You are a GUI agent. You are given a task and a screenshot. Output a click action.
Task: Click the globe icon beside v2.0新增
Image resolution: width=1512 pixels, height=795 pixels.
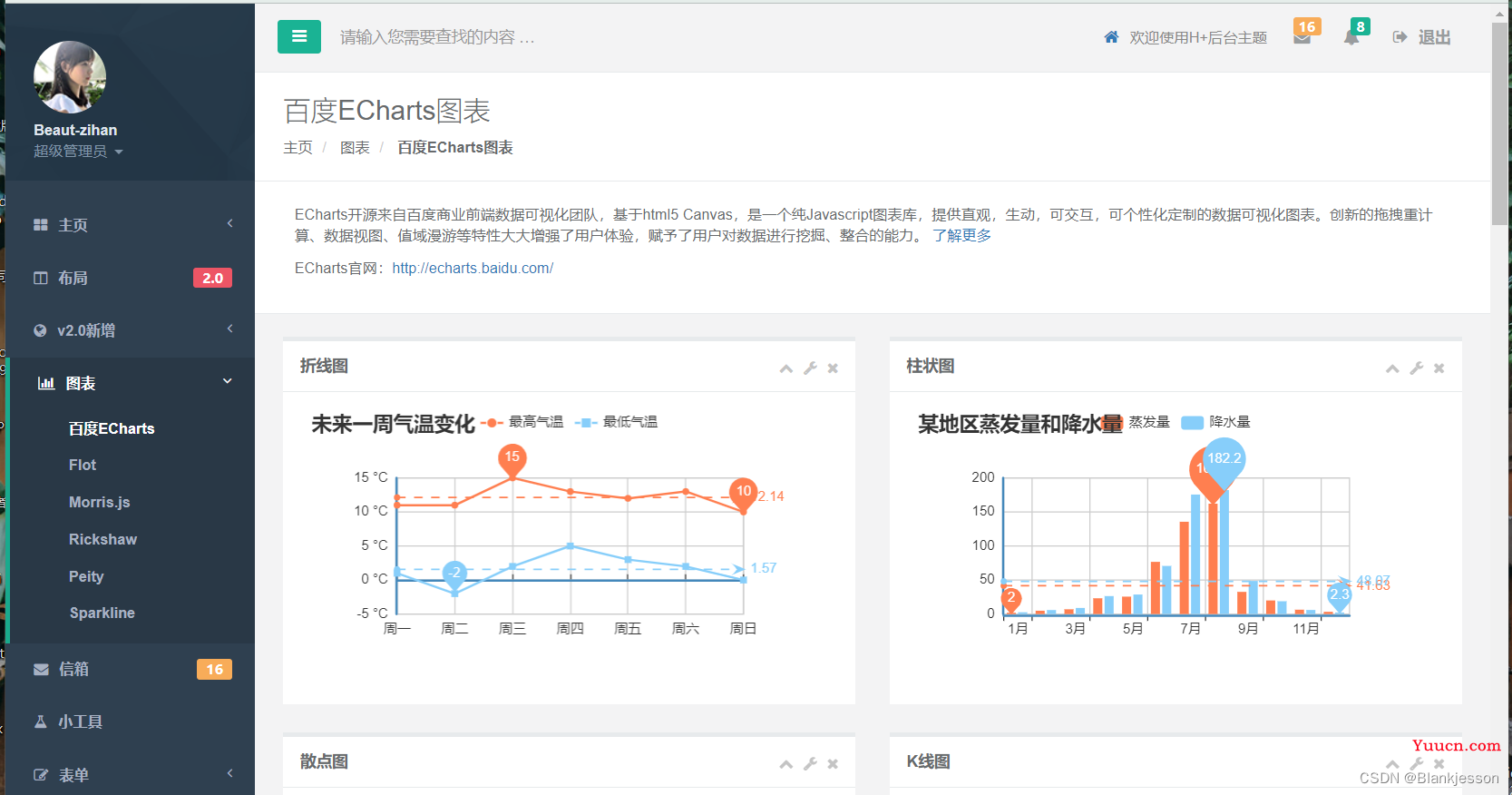40,330
